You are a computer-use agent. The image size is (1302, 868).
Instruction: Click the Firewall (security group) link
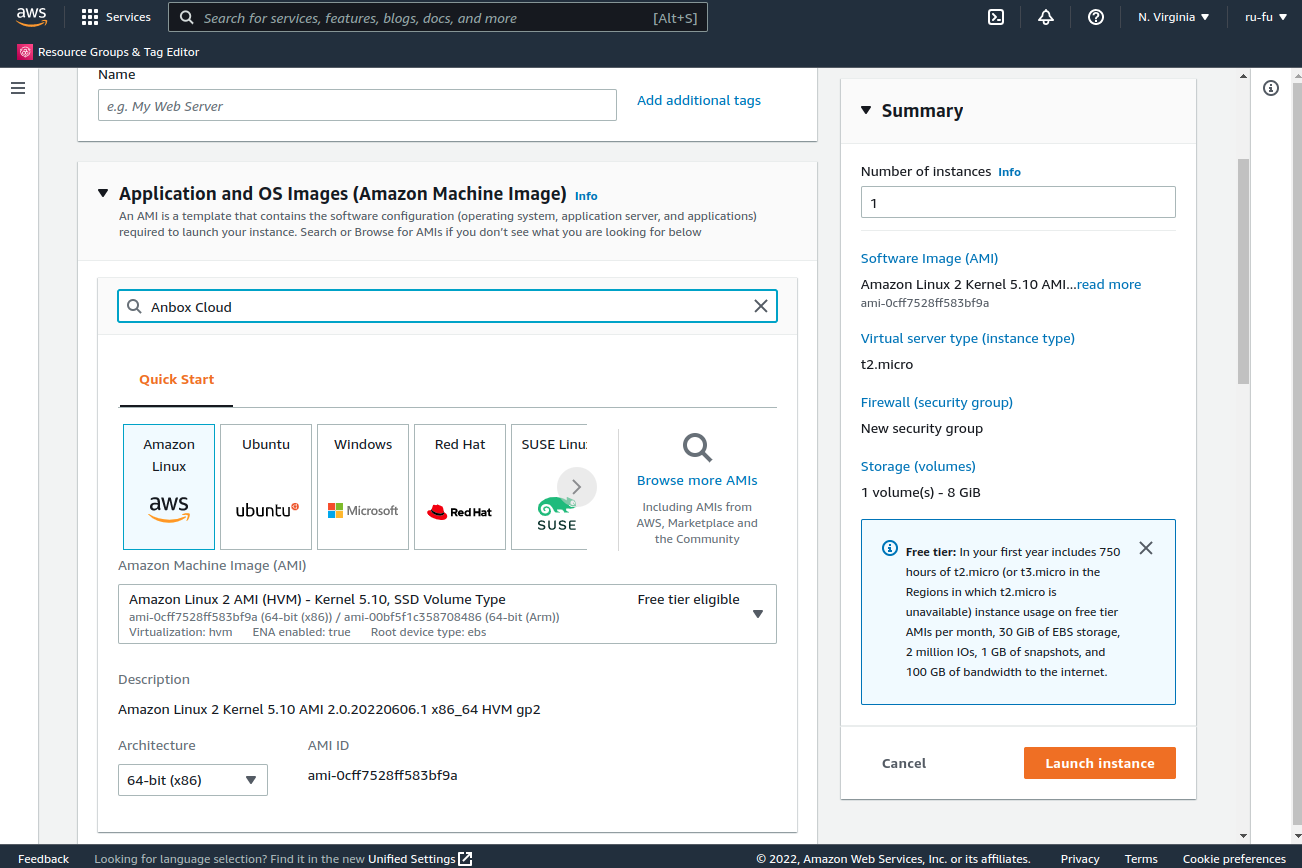click(937, 402)
